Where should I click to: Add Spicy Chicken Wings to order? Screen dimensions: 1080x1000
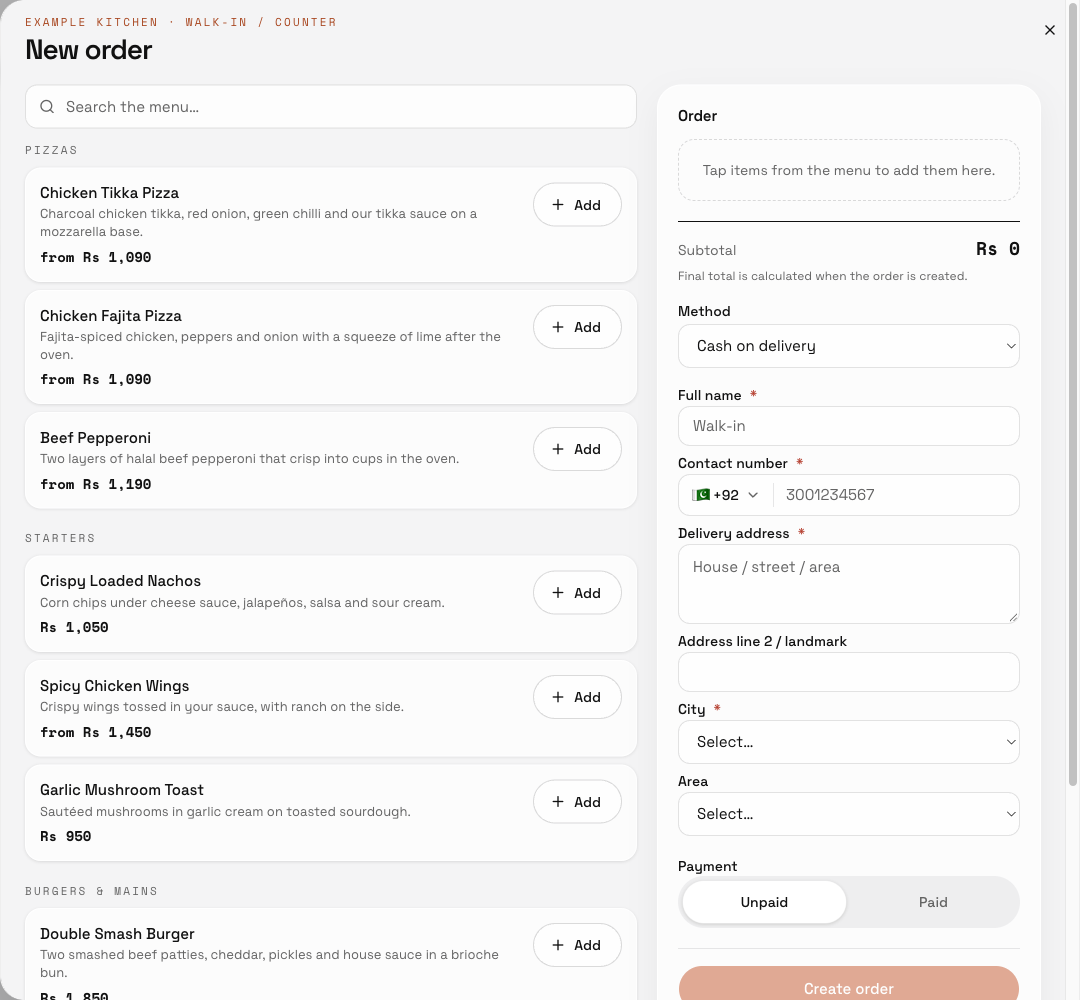(x=577, y=697)
